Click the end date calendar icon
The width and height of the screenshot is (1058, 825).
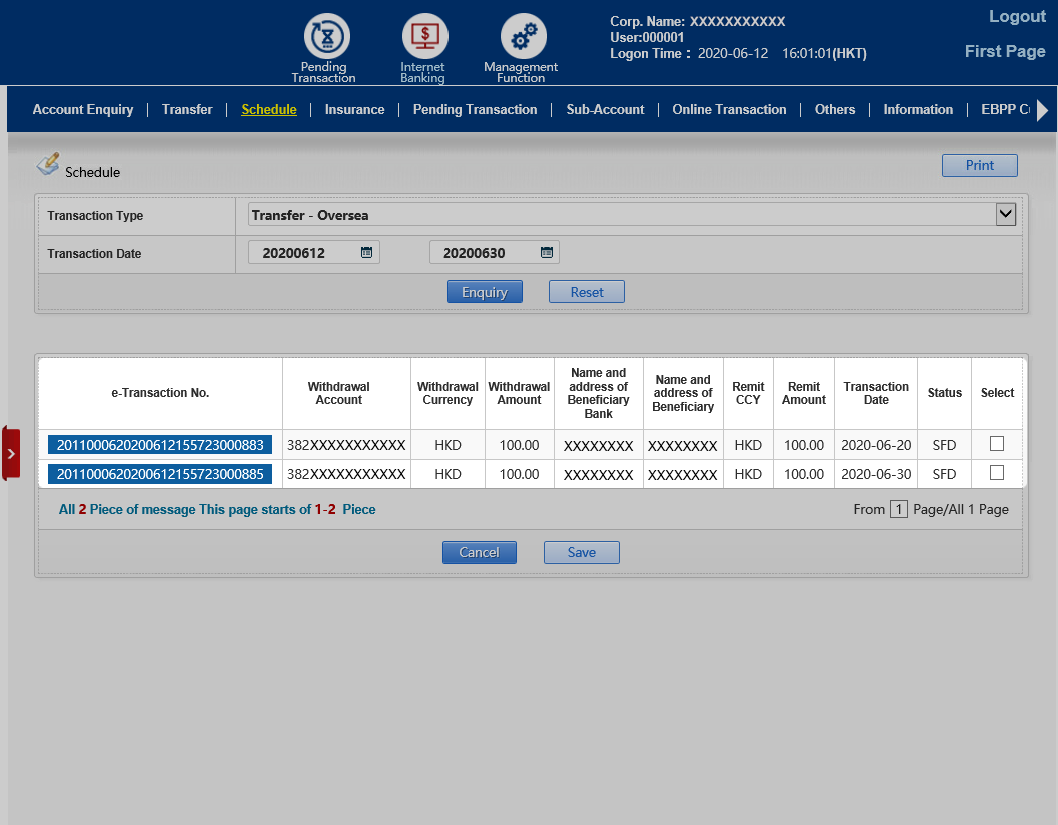pos(546,253)
